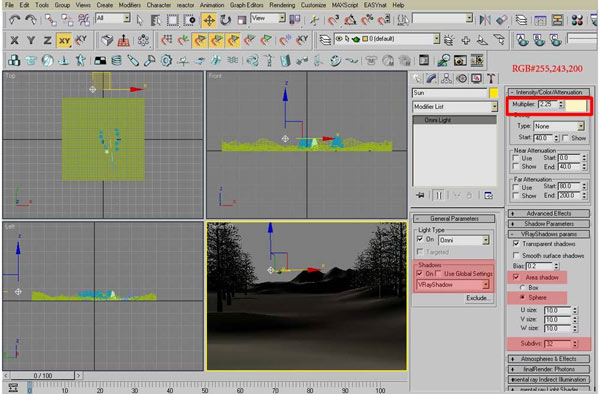Image resolution: width=600 pixels, height=394 pixels.
Task: Click the light color swatch beside Multiplier
Action: click(x=576, y=105)
